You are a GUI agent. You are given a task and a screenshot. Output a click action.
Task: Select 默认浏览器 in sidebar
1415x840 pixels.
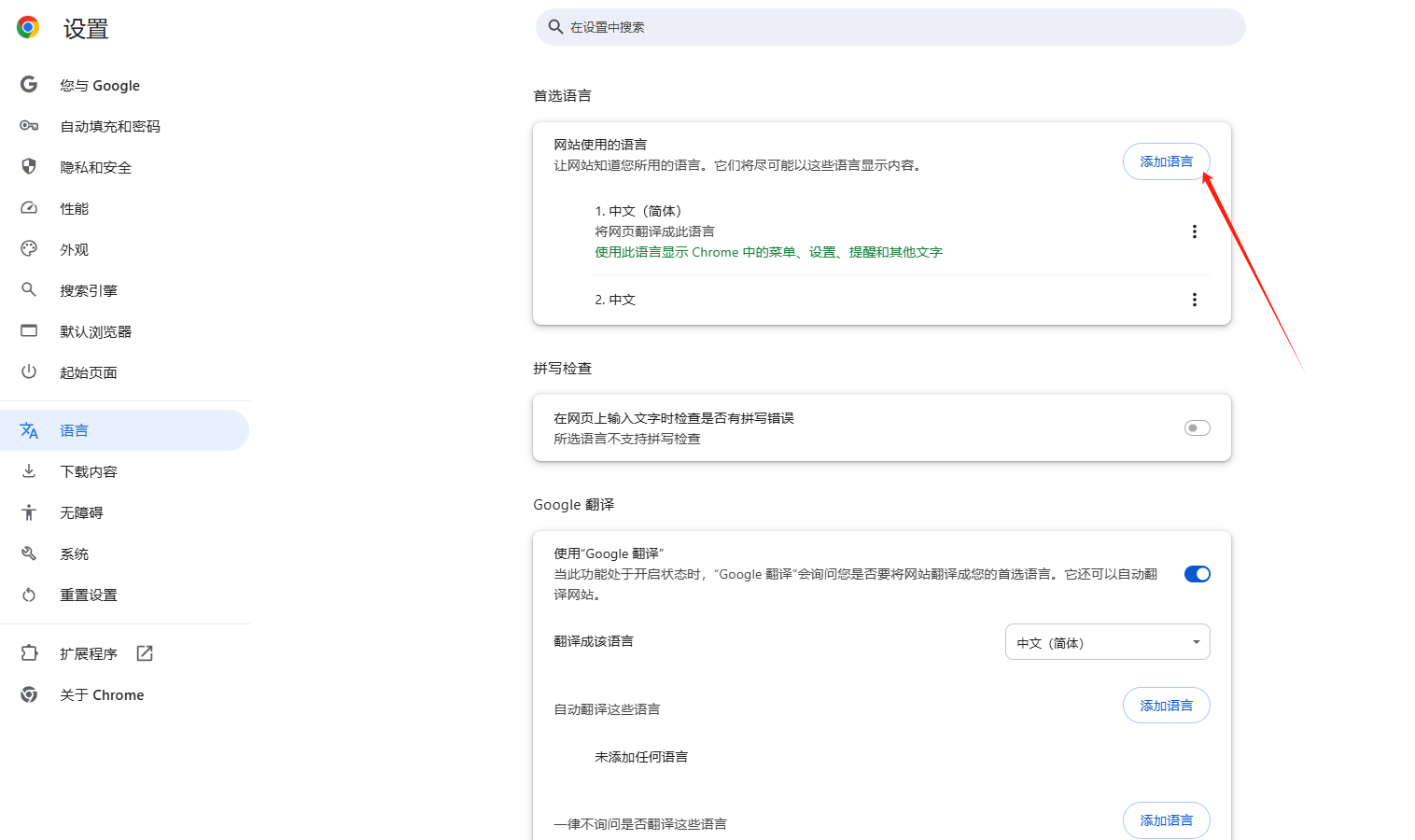(x=125, y=331)
